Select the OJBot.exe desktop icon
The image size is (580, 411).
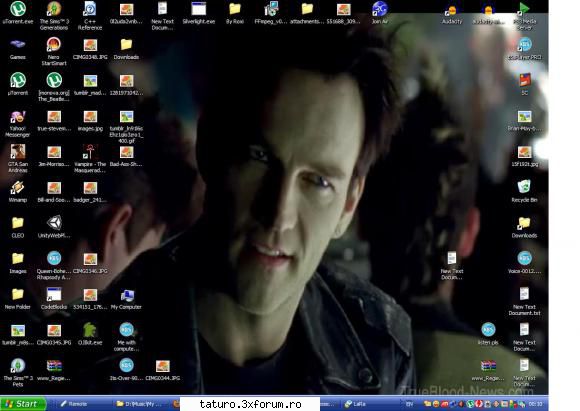pos(90,334)
